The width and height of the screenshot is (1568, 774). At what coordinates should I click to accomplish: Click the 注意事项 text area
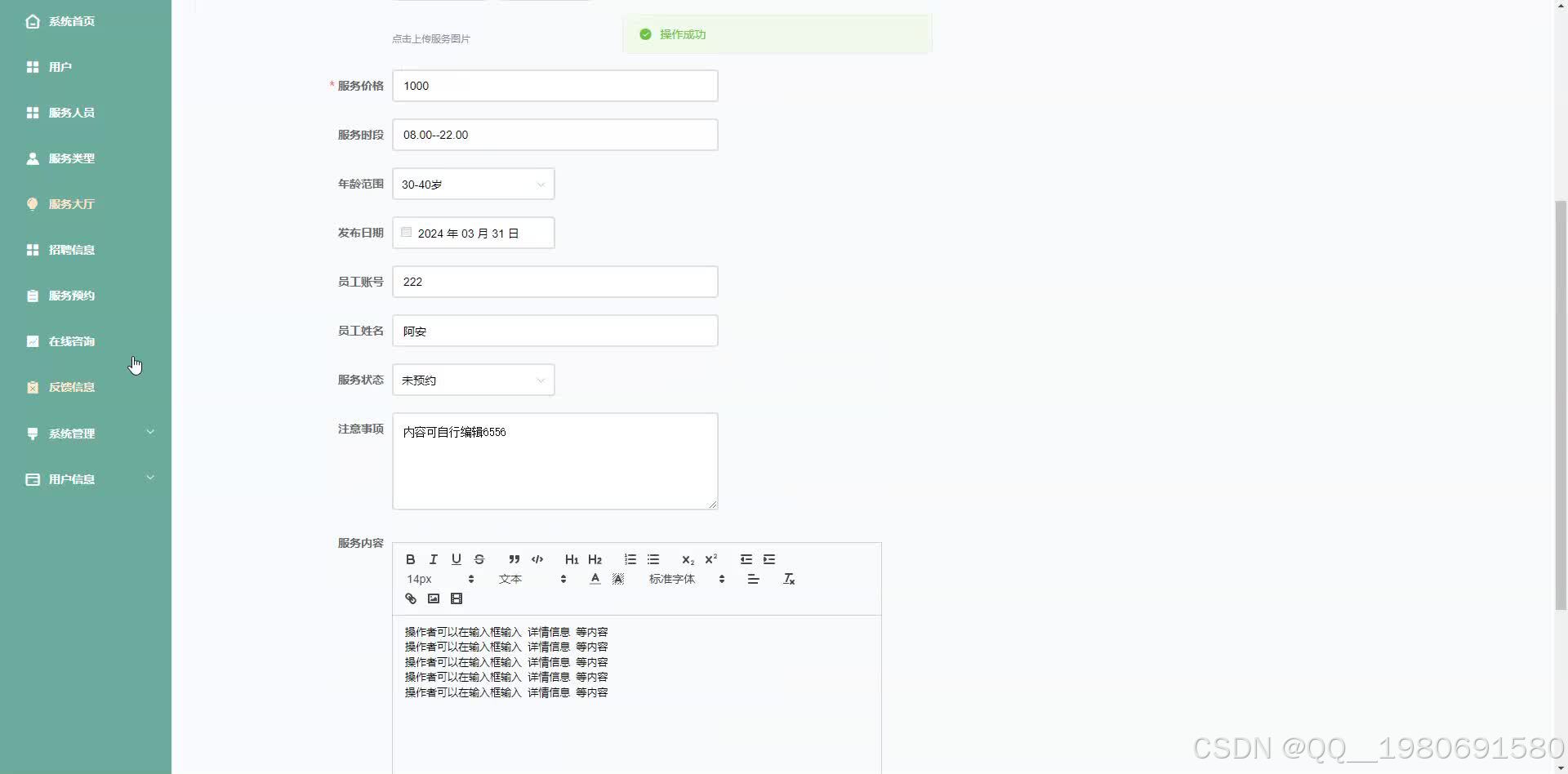555,461
